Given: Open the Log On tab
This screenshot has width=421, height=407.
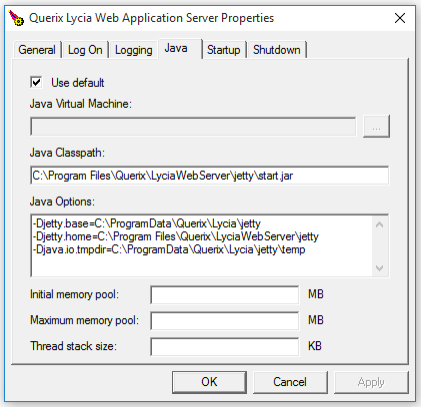Looking at the screenshot, I should pyautogui.click(x=85, y=50).
